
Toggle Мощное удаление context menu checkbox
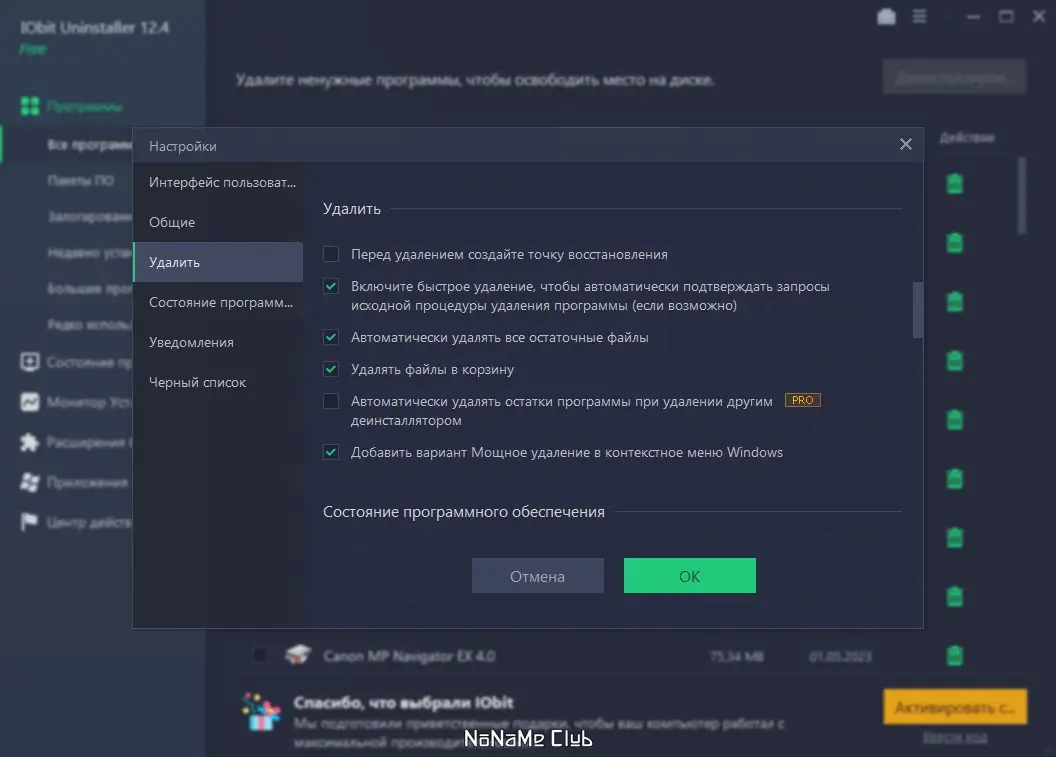click(x=331, y=452)
